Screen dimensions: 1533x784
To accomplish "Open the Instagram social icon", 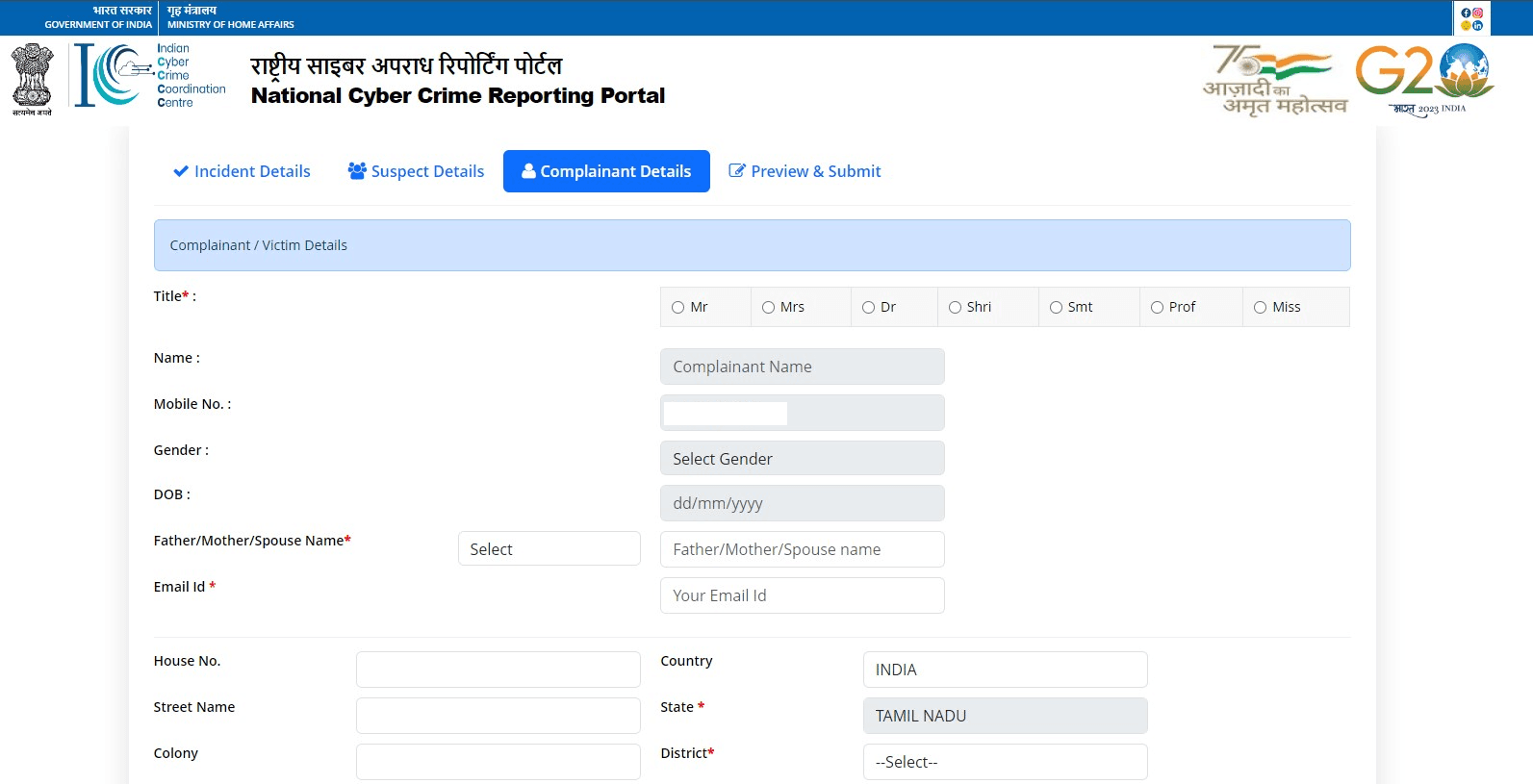I will (x=1478, y=13).
